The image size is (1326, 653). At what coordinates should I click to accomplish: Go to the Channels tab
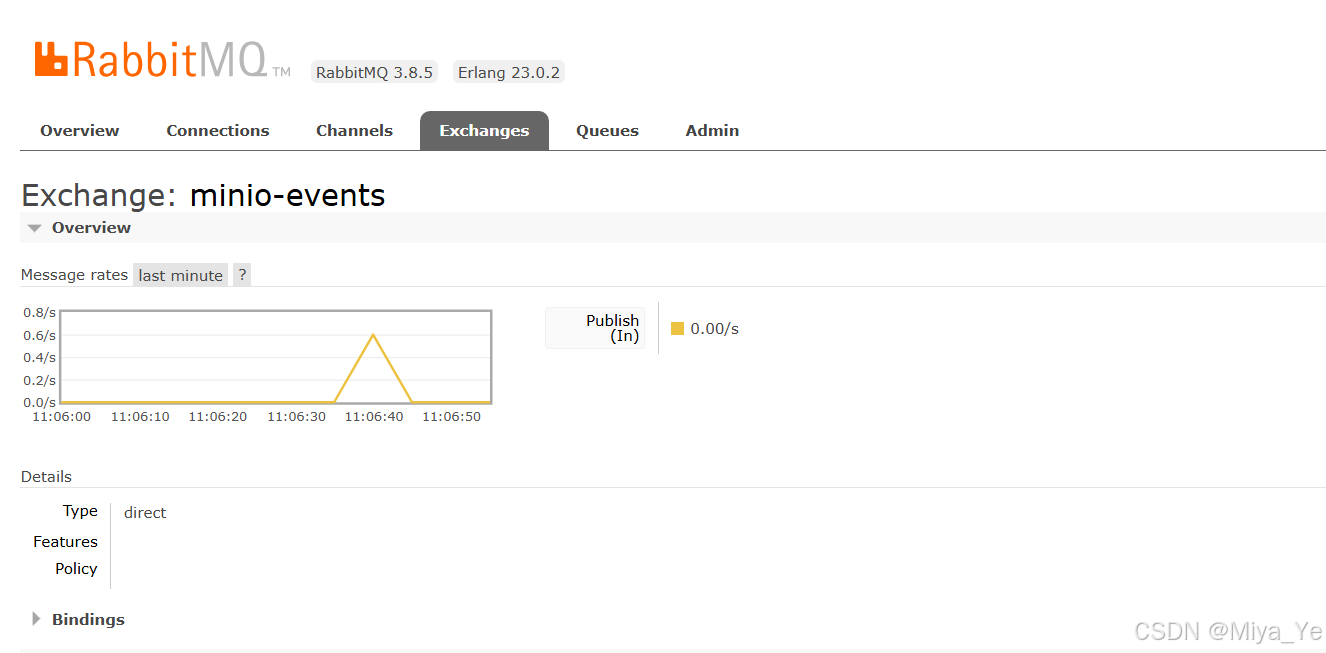354,131
